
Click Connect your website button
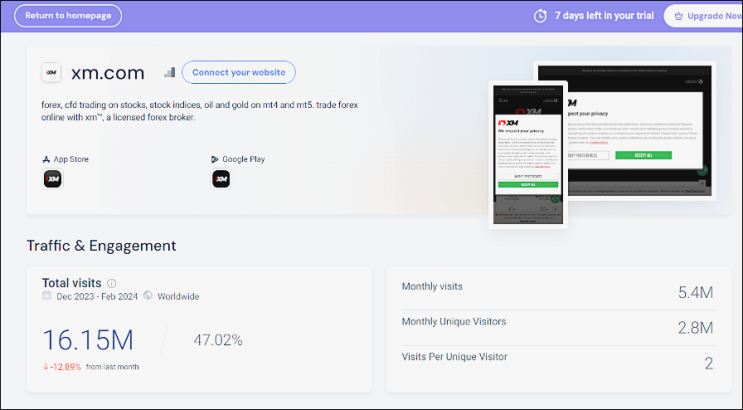coord(238,73)
